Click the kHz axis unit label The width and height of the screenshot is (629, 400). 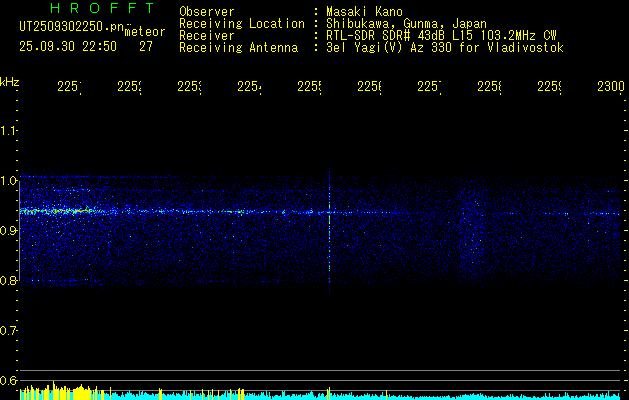(x=10, y=82)
